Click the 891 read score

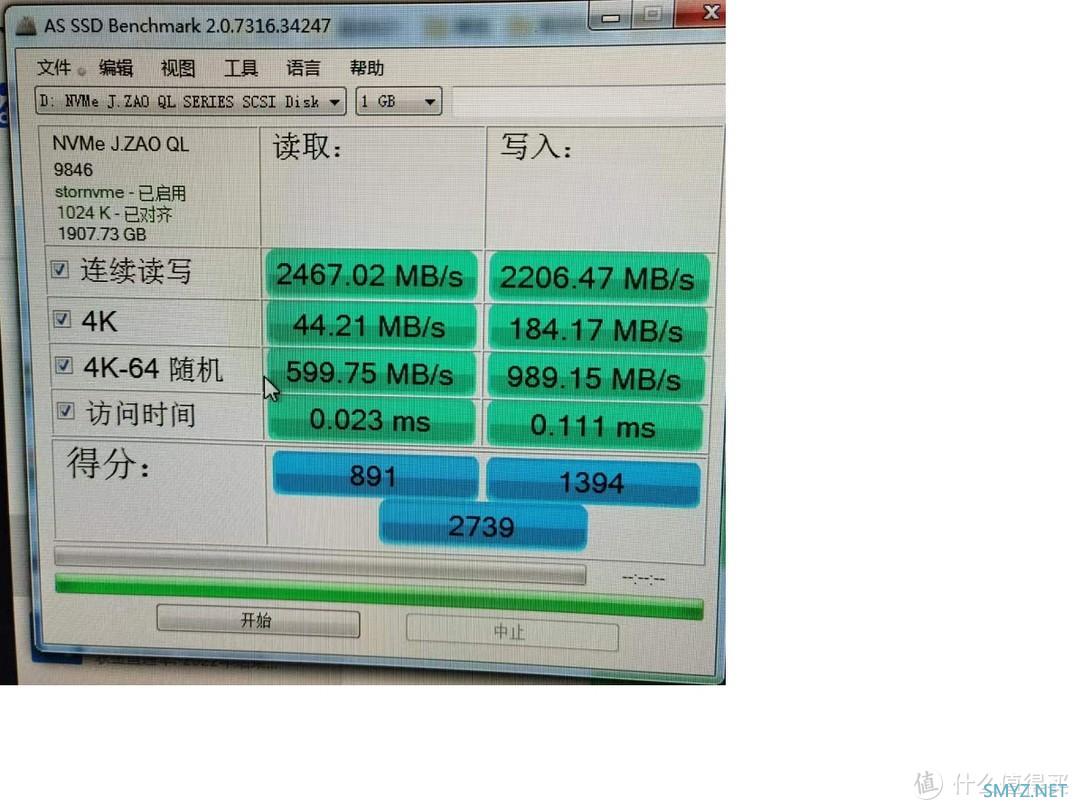pyautogui.click(x=375, y=475)
